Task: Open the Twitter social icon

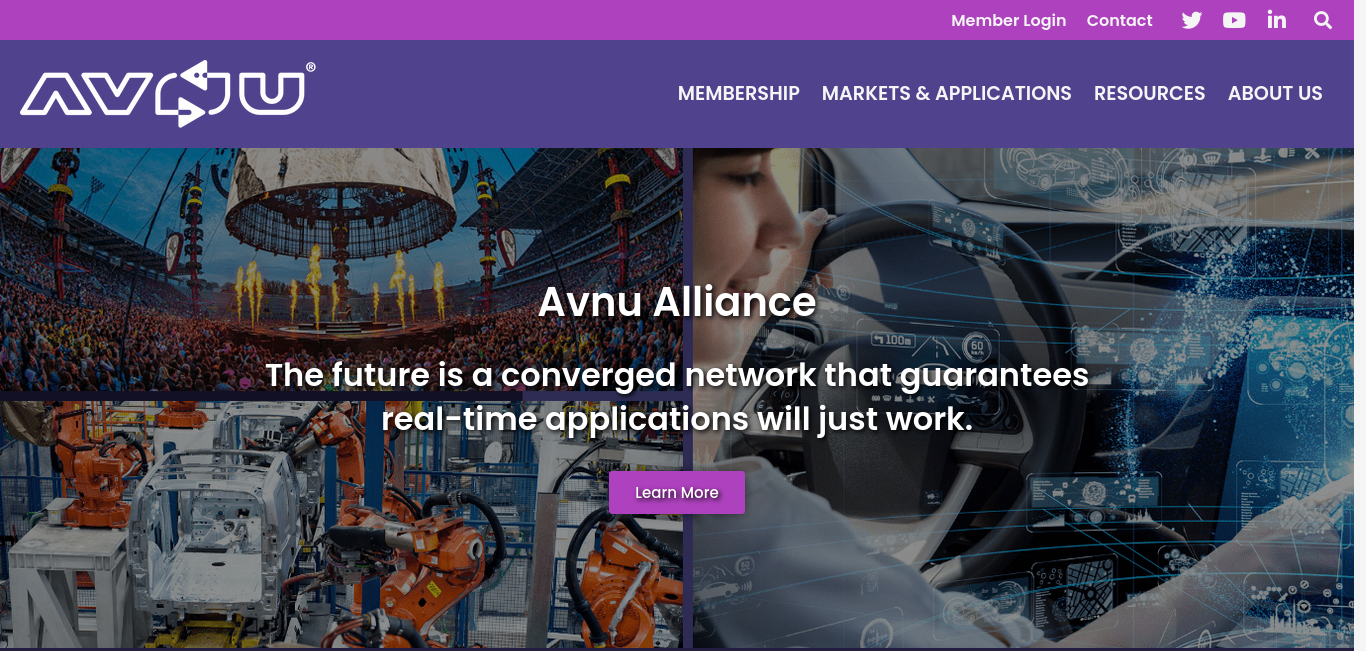Action: pos(1191,20)
